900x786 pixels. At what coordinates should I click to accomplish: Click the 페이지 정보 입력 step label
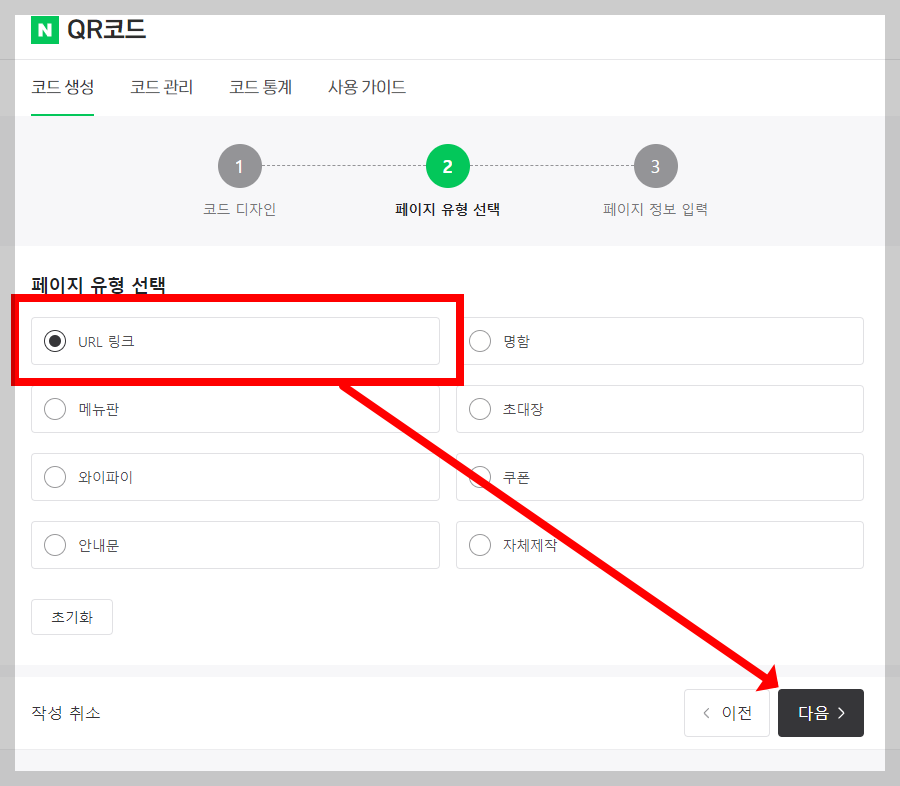(655, 209)
